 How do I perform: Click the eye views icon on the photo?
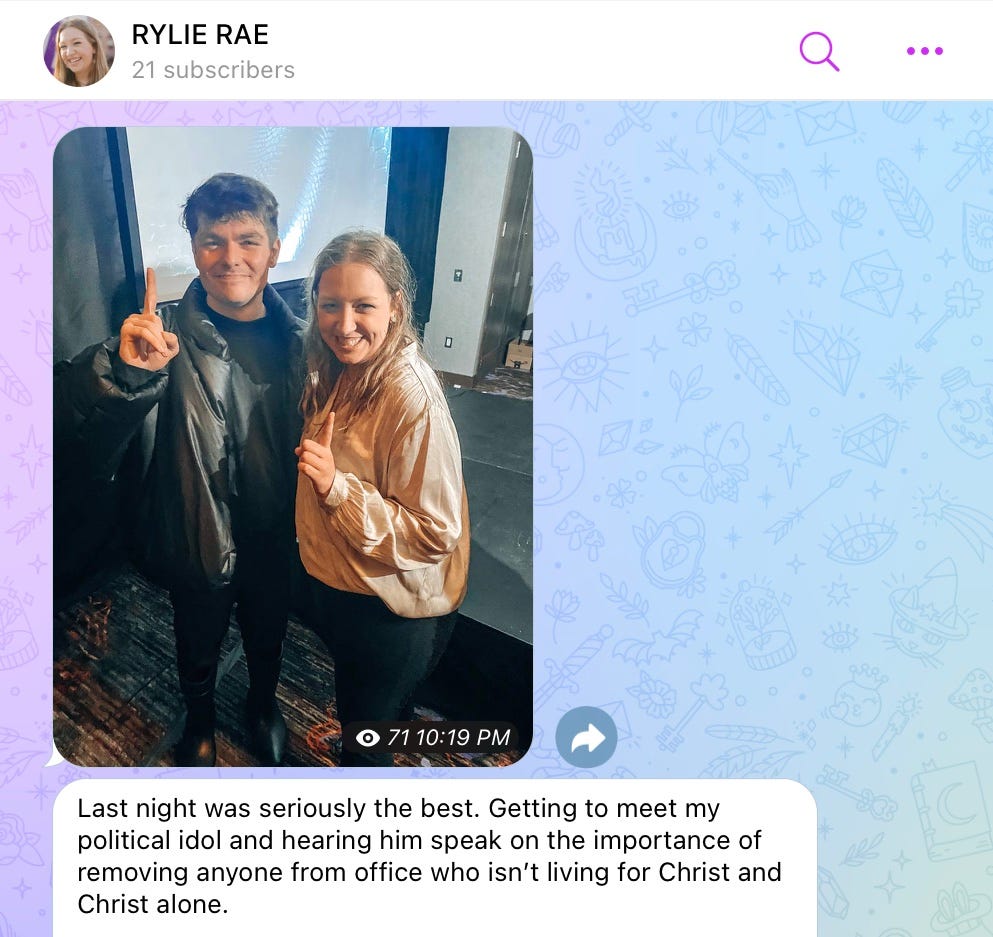(x=368, y=738)
